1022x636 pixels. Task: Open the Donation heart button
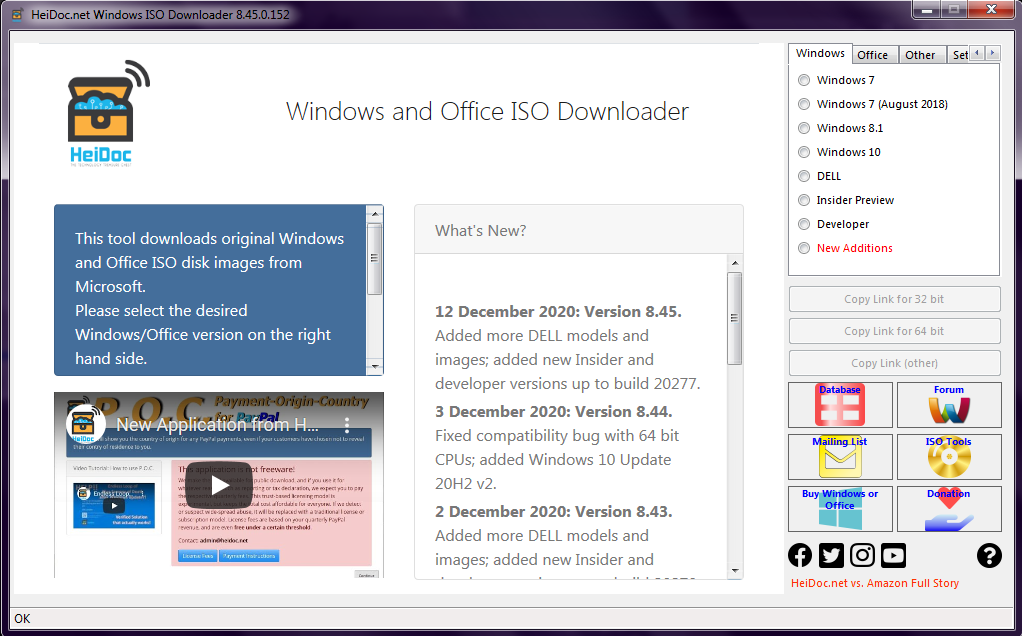pyautogui.click(x=949, y=509)
